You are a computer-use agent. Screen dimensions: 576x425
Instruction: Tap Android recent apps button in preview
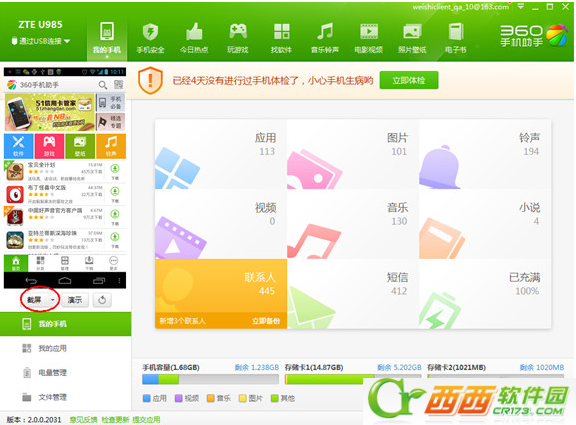coord(99,281)
